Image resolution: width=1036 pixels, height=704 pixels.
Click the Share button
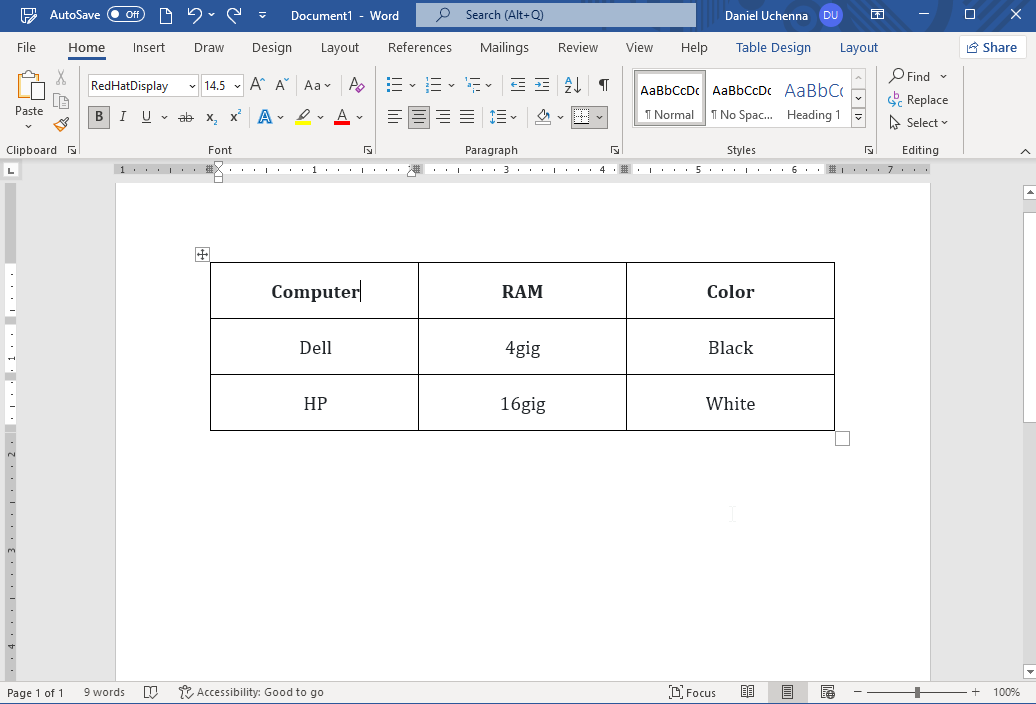point(992,47)
